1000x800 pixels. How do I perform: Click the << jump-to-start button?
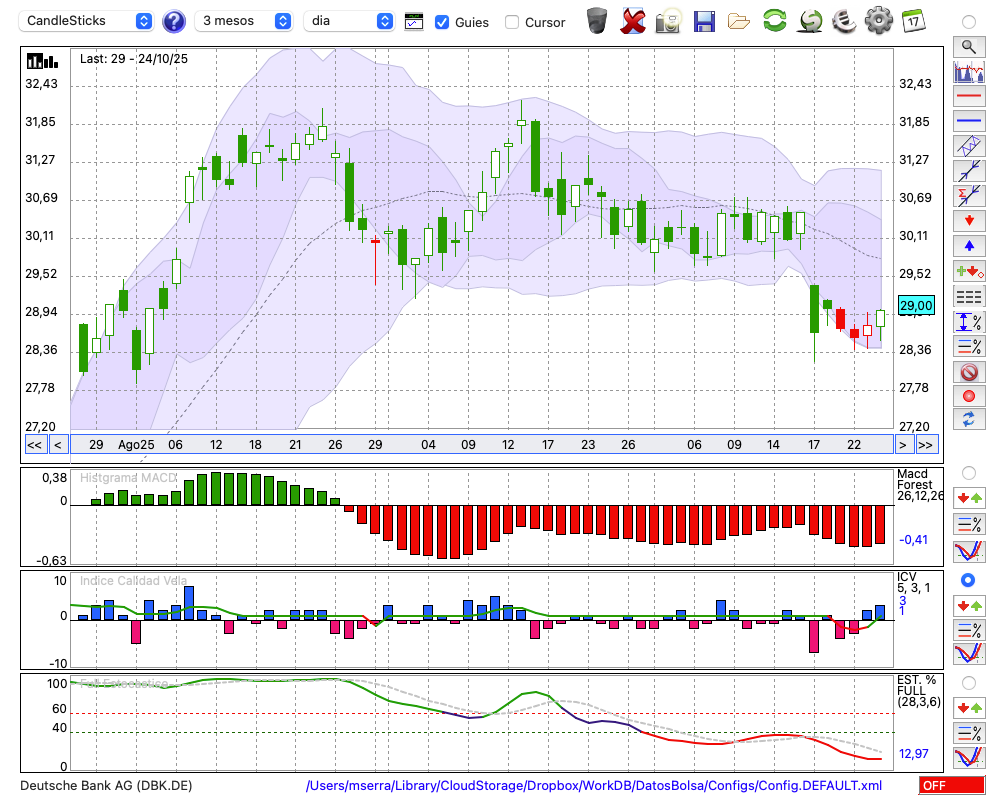pyautogui.click(x=34, y=445)
